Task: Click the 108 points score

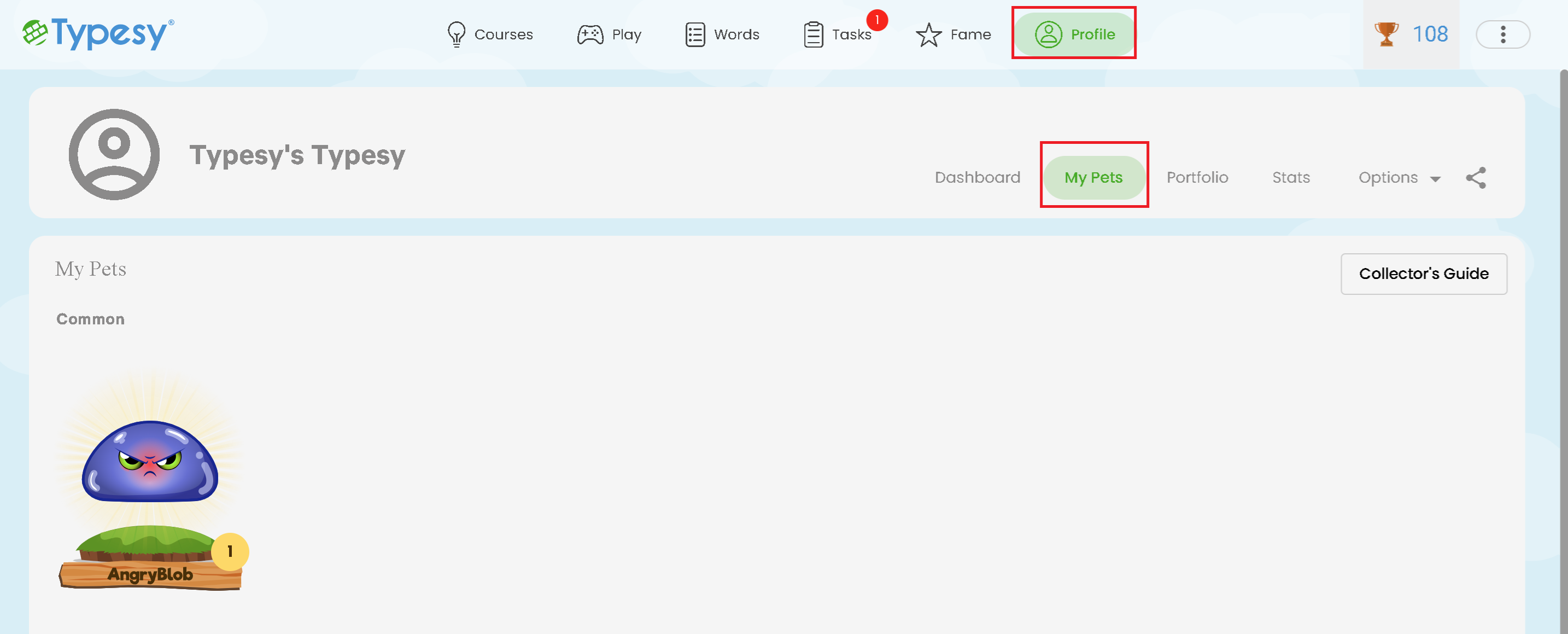Action: pyautogui.click(x=1430, y=34)
